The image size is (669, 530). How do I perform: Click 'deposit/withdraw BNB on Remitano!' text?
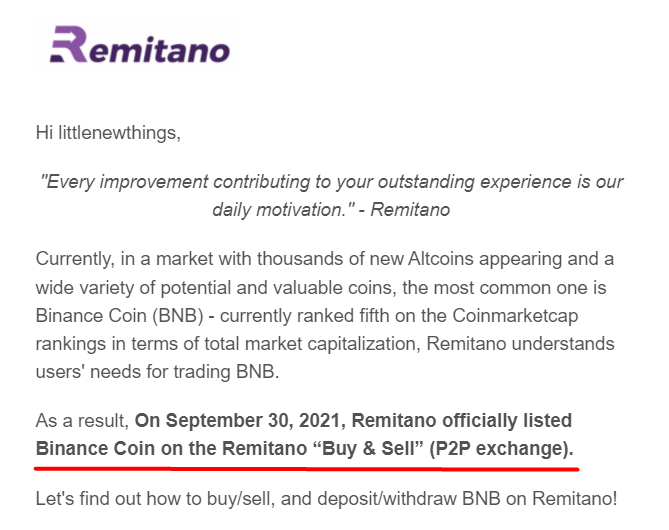(x=467, y=498)
